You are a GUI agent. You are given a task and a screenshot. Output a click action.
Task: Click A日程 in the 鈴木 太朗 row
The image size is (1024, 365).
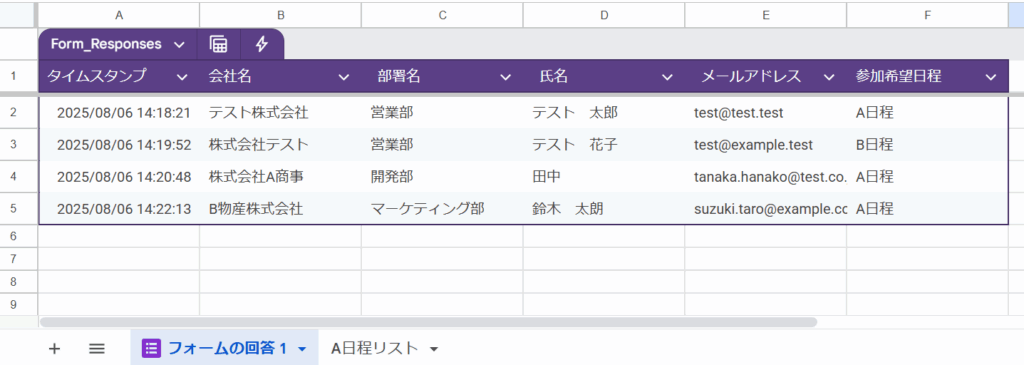click(927, 209)
